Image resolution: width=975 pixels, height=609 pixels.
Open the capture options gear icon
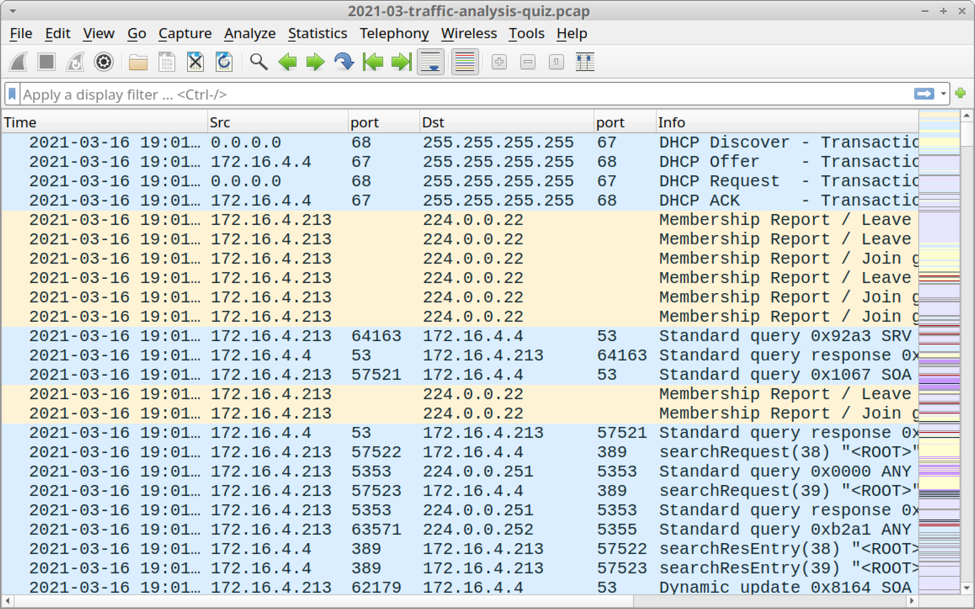coord(103,62)
